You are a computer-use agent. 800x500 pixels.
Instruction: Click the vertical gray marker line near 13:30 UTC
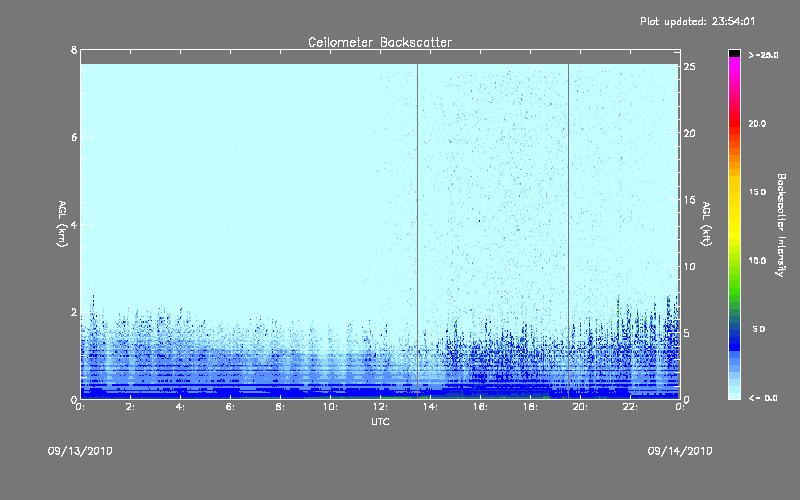click(x=417, y=231)
